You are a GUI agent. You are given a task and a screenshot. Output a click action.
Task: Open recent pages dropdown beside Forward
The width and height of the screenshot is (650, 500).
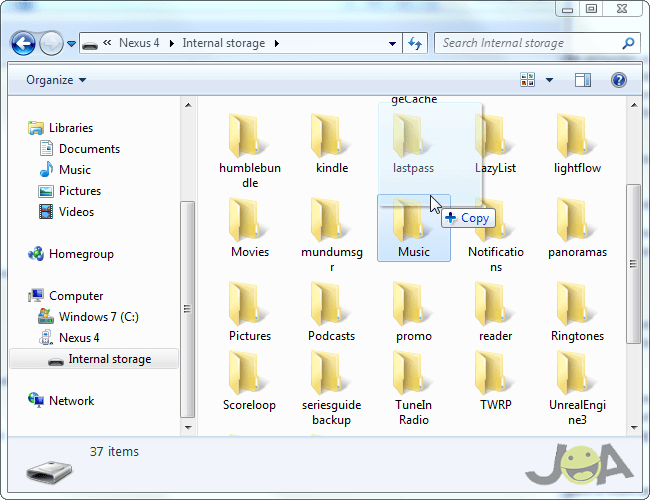click(71, 44)
